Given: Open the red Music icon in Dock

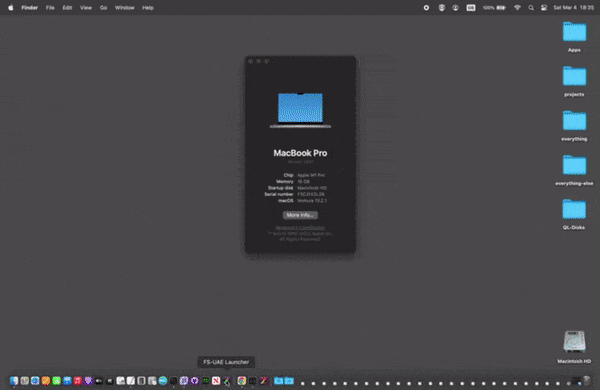Looking at the screenshot, I should coord(78,380).
